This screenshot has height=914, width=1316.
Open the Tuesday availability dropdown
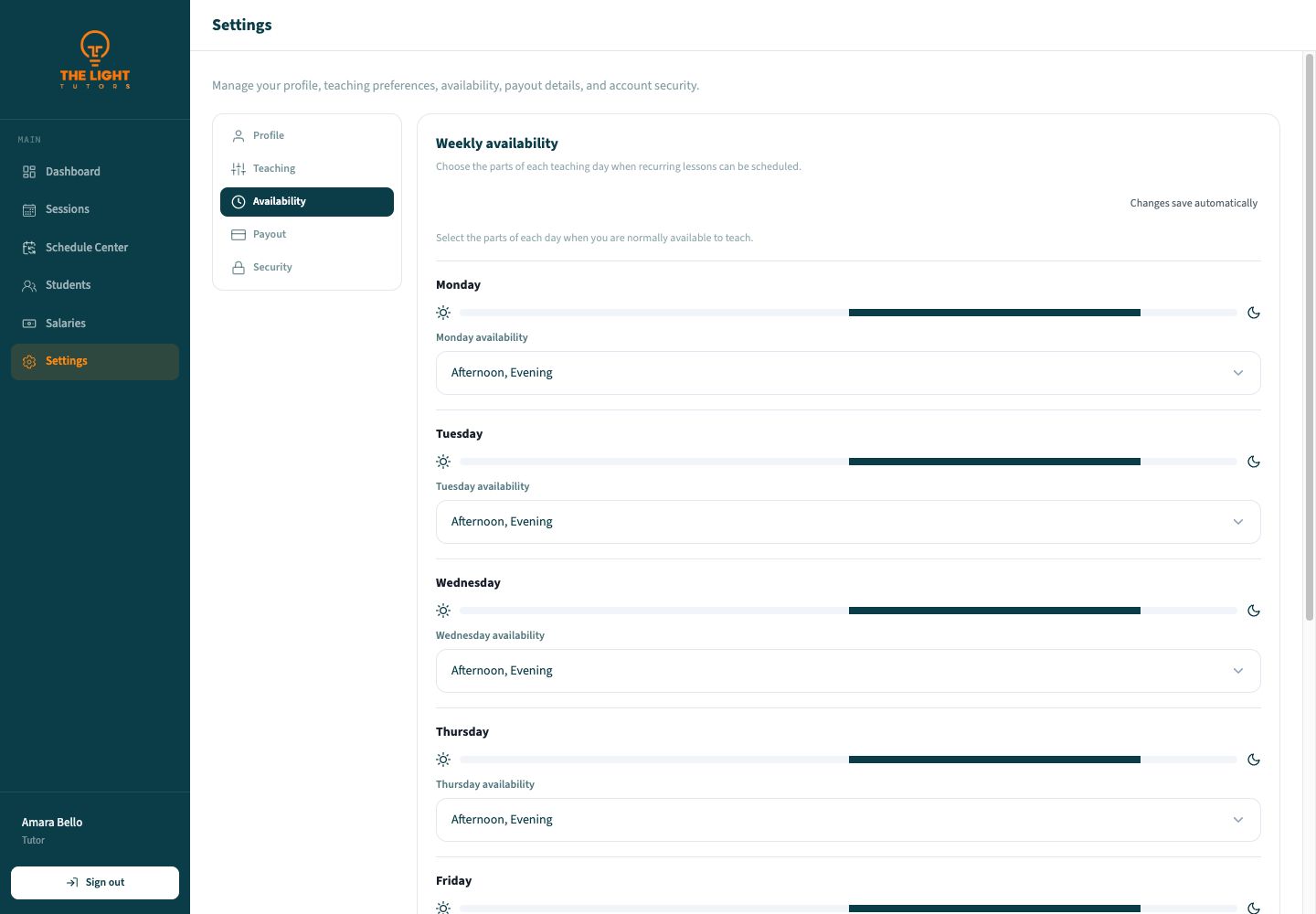[848, 522]
